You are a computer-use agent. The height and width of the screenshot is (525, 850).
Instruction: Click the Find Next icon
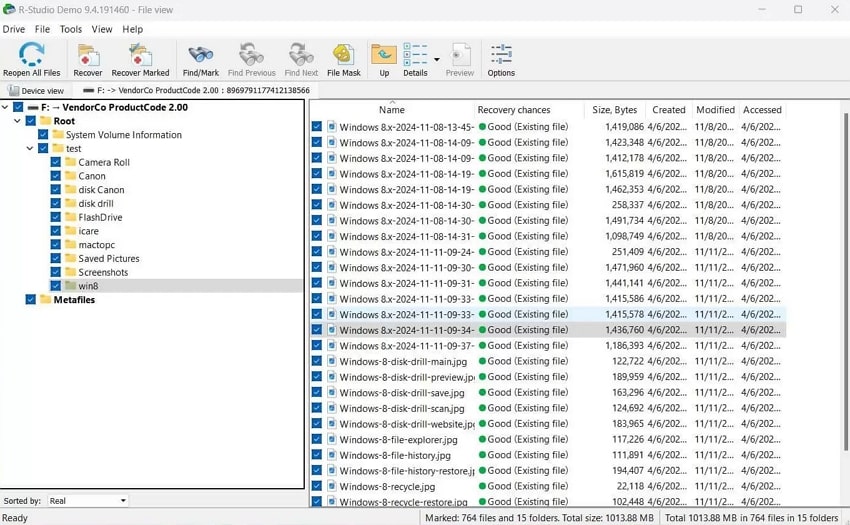(x=301, y=55)
